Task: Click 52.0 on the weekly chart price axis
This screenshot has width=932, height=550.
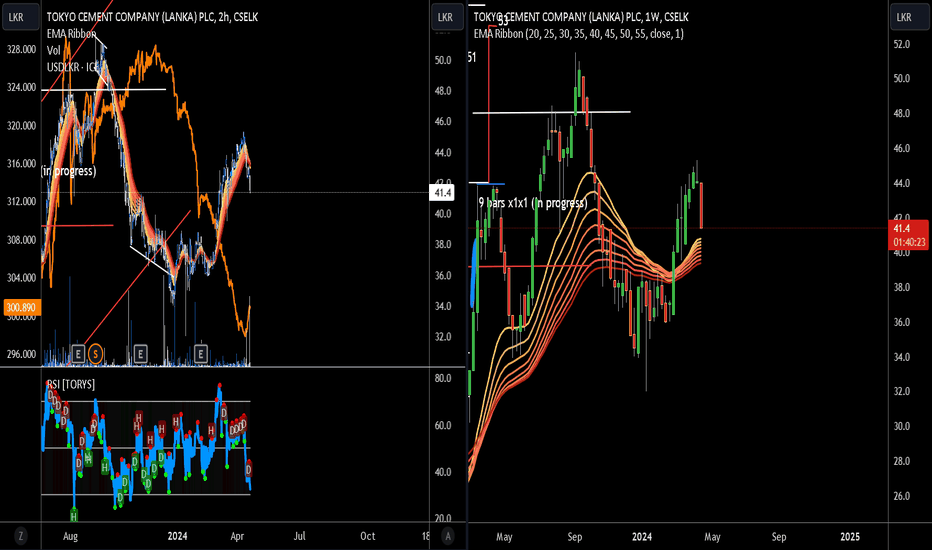Action: pos(902,44)
